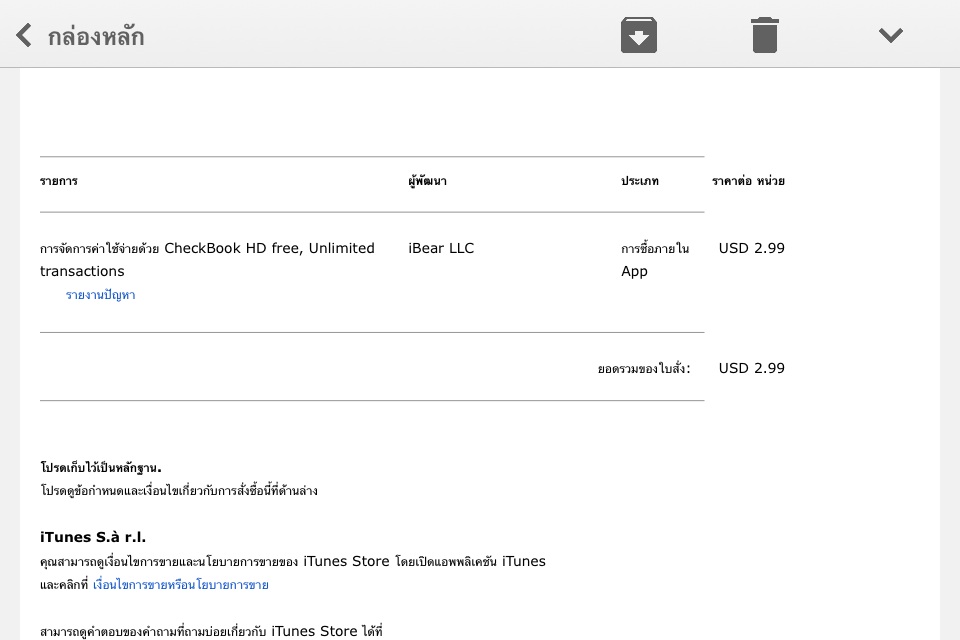Select the iBear LLC developer cell
Image resolution: width=960 pixels, height=640 pixels.
click(x=441, y=248)
